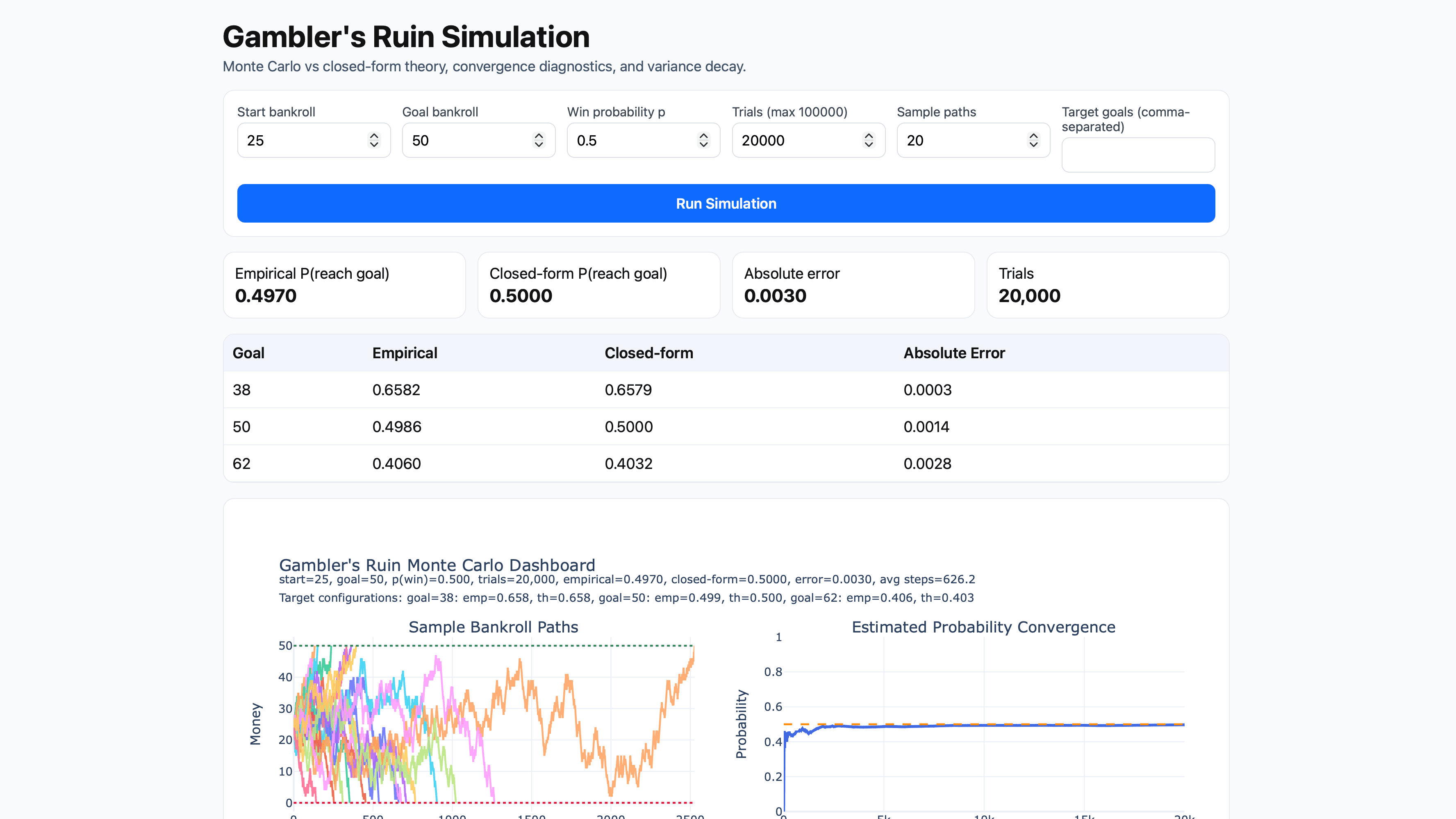The image size is (1456, 819).
Task: Click the Target goals input field
Action: point(1138,155)
